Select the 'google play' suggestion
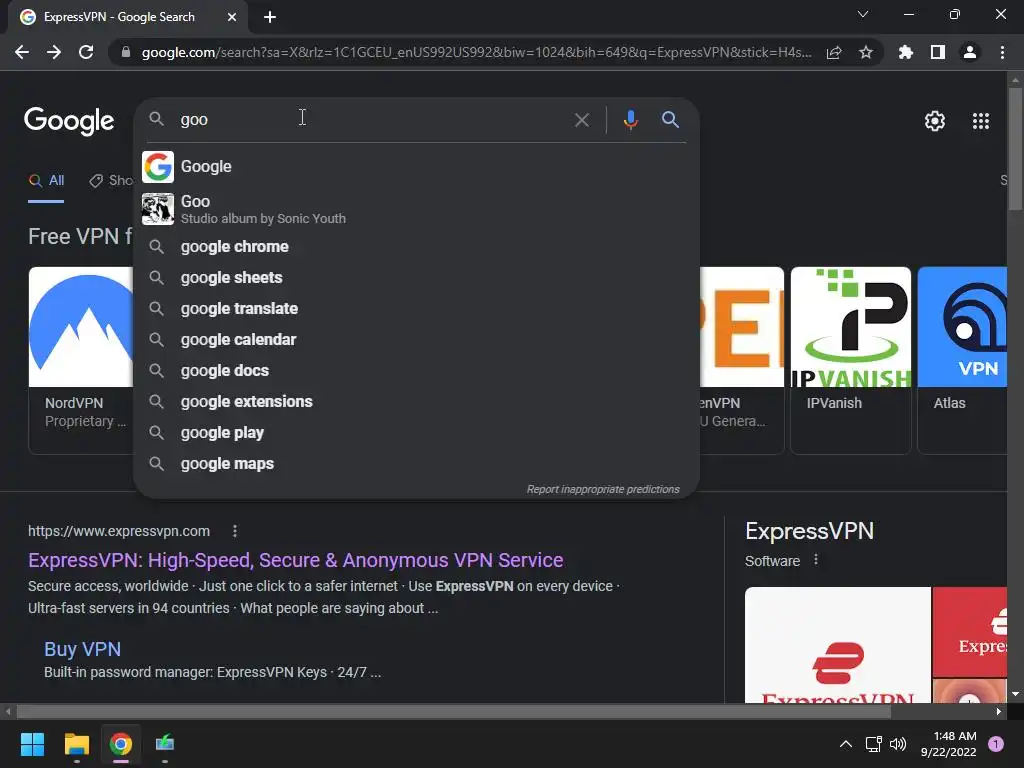 (416, 433)
